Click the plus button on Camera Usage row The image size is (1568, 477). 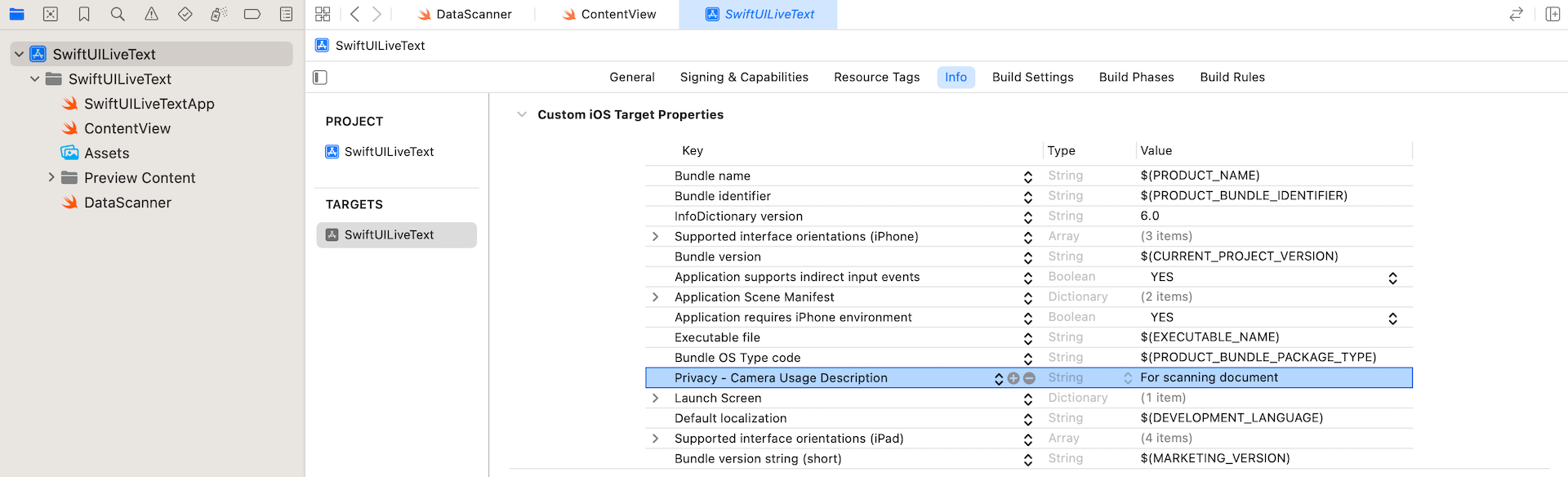(1013, 378)
